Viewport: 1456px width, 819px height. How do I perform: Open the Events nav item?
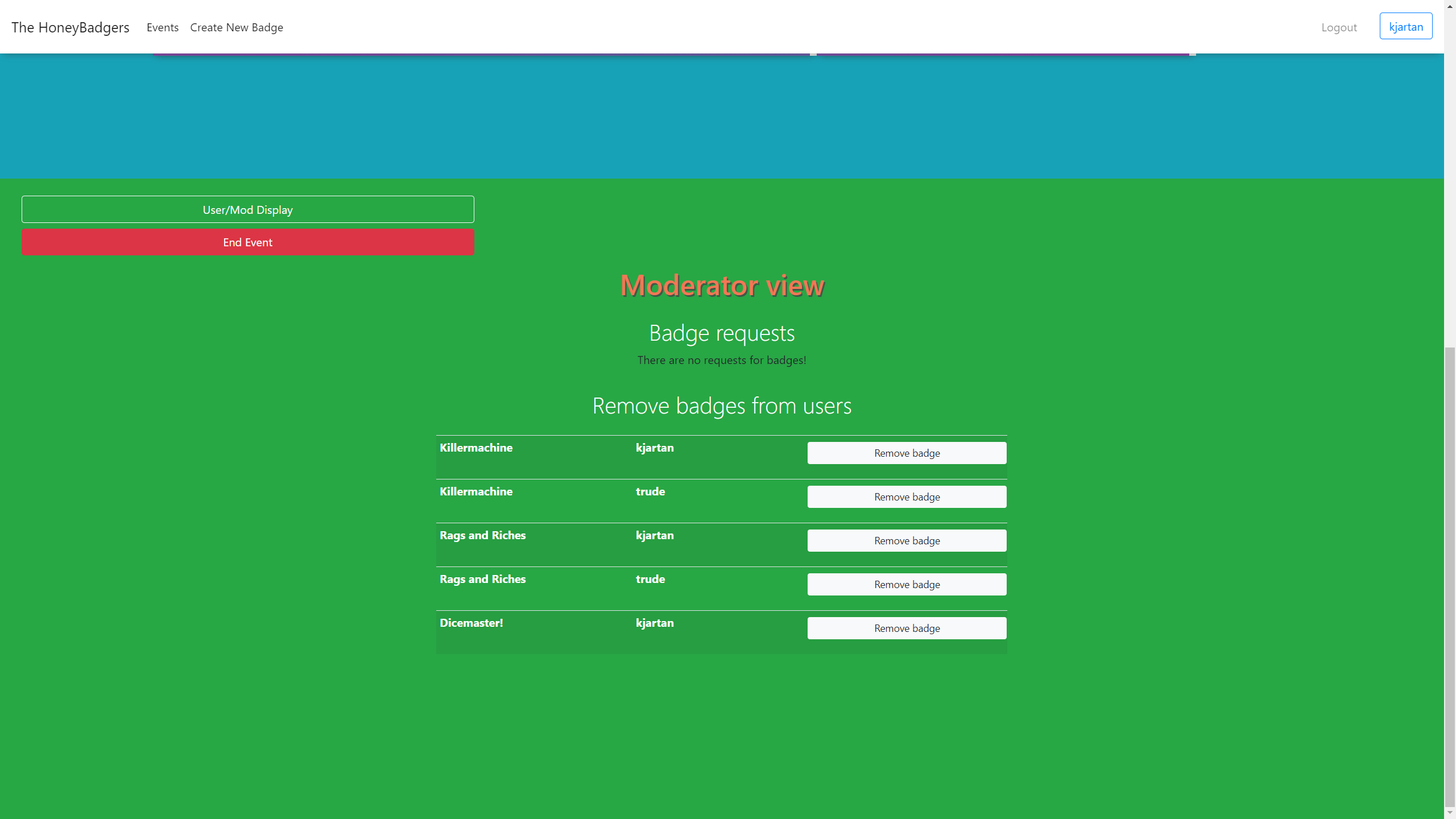[162, 27]
